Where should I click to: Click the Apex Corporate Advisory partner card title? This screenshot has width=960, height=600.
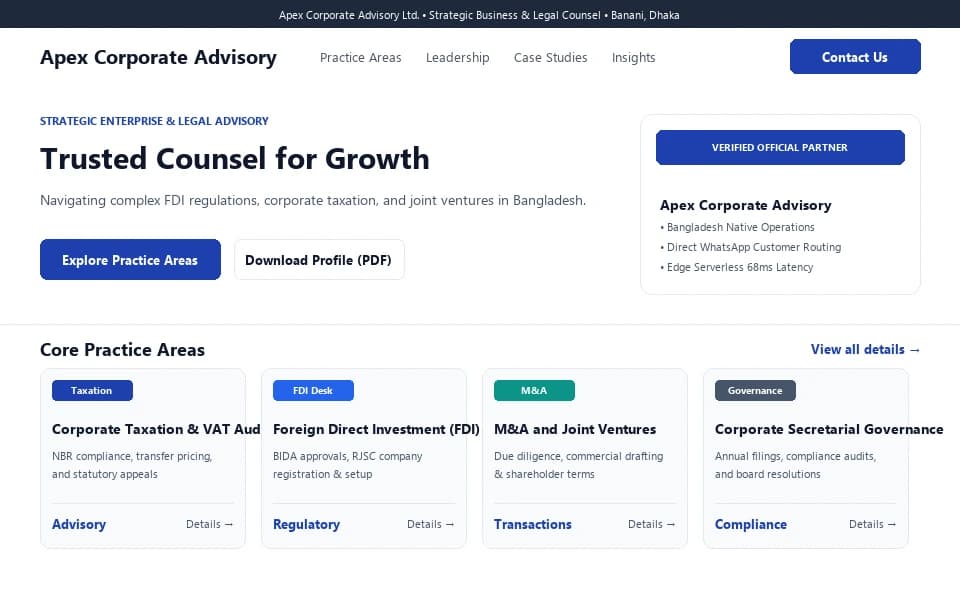(x=746, y=205)
